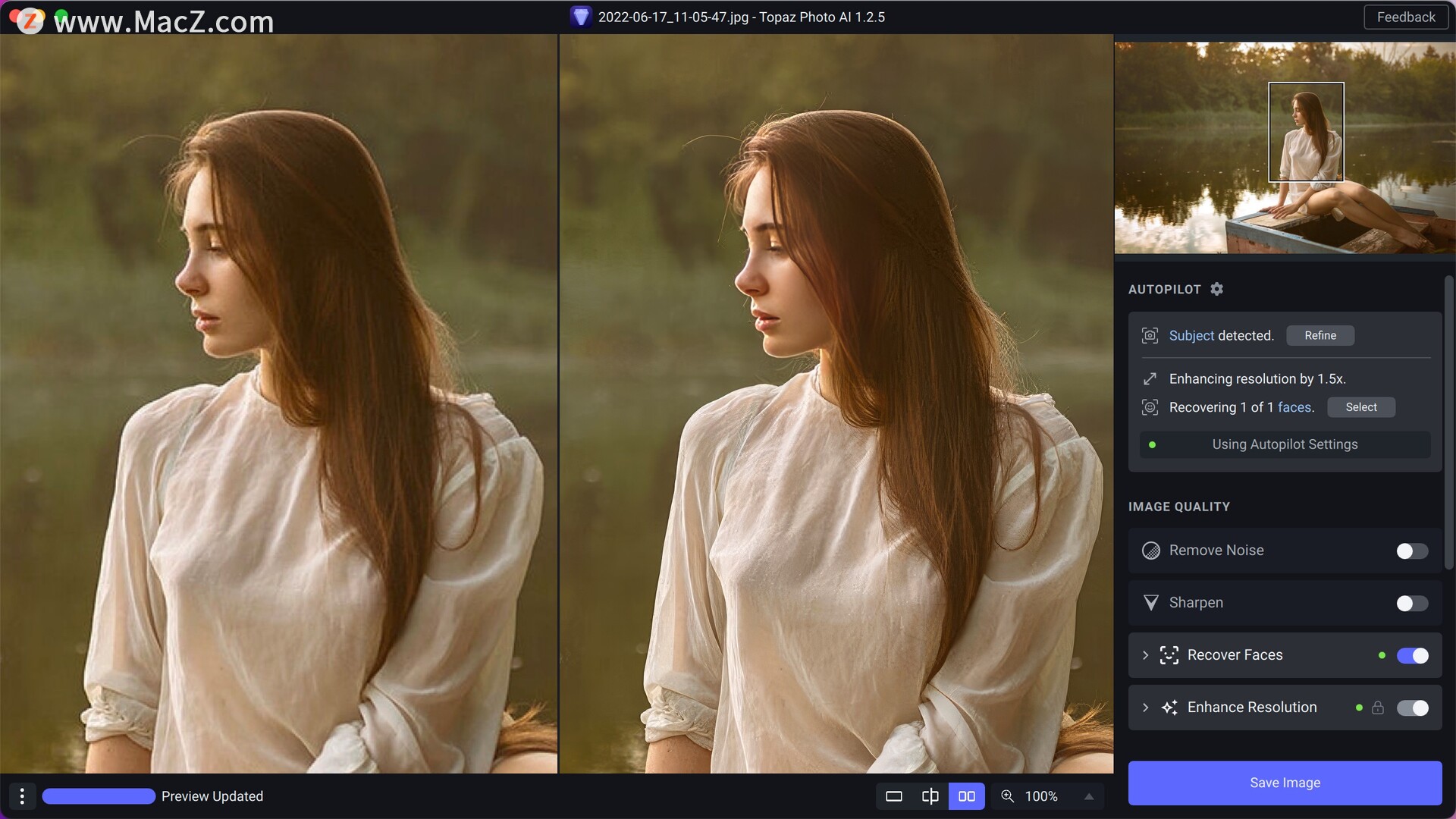Expand the Enhance Resolution section

click(1145, 708)
